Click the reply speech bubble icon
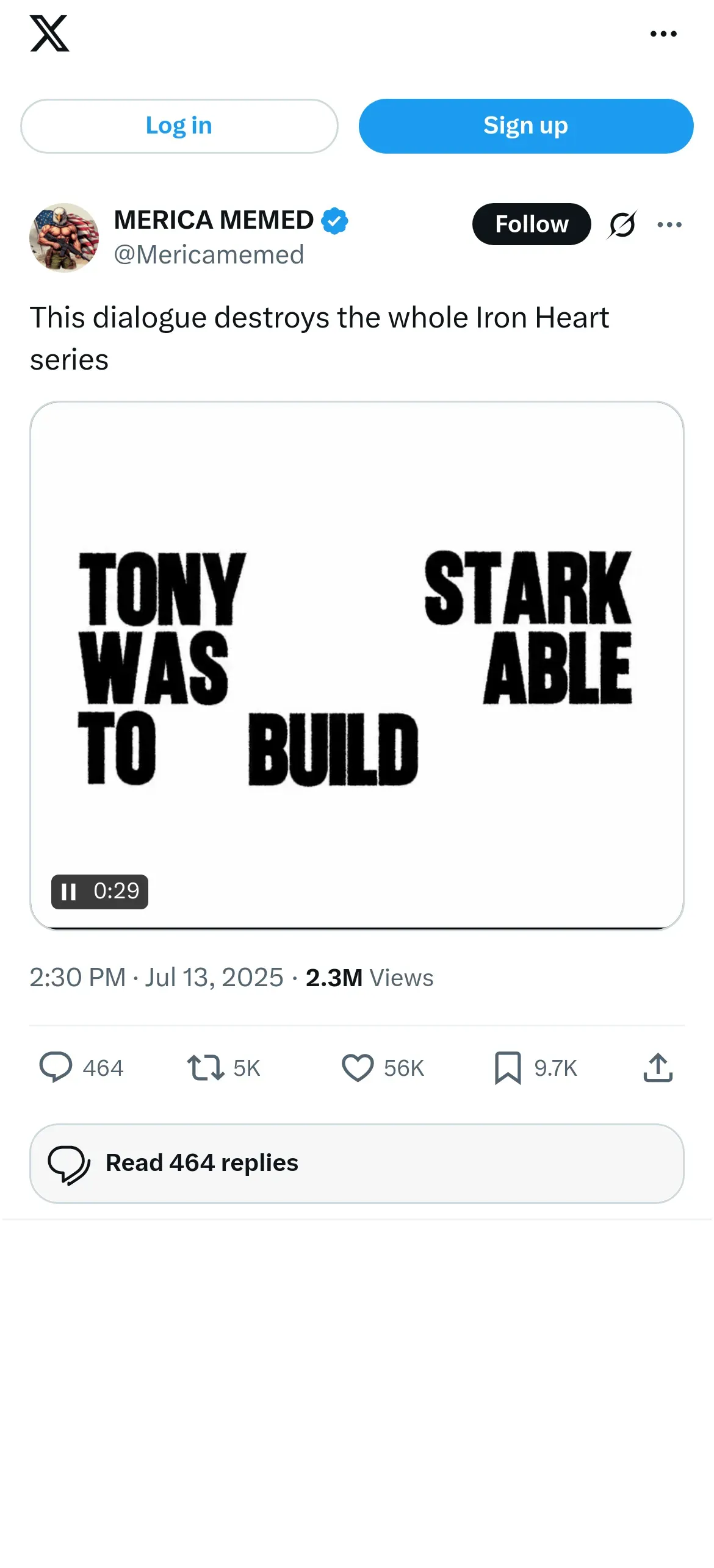714x1568 pixels. click(x=56, y=1068)
